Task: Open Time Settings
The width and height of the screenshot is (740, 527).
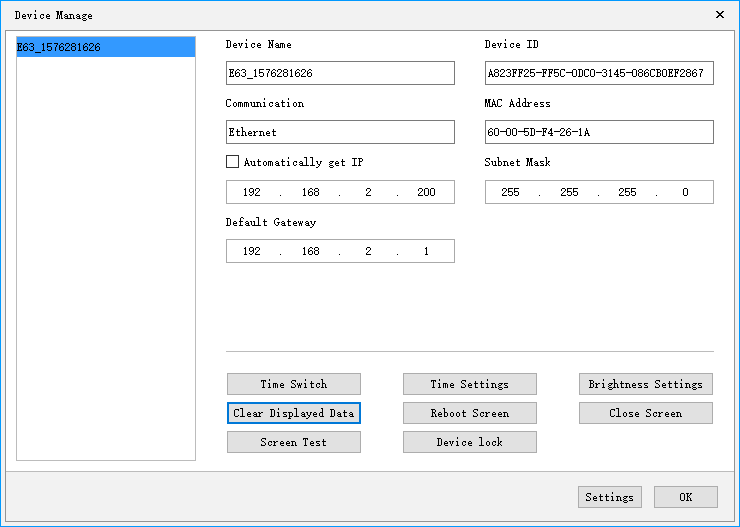Action: 470,384
